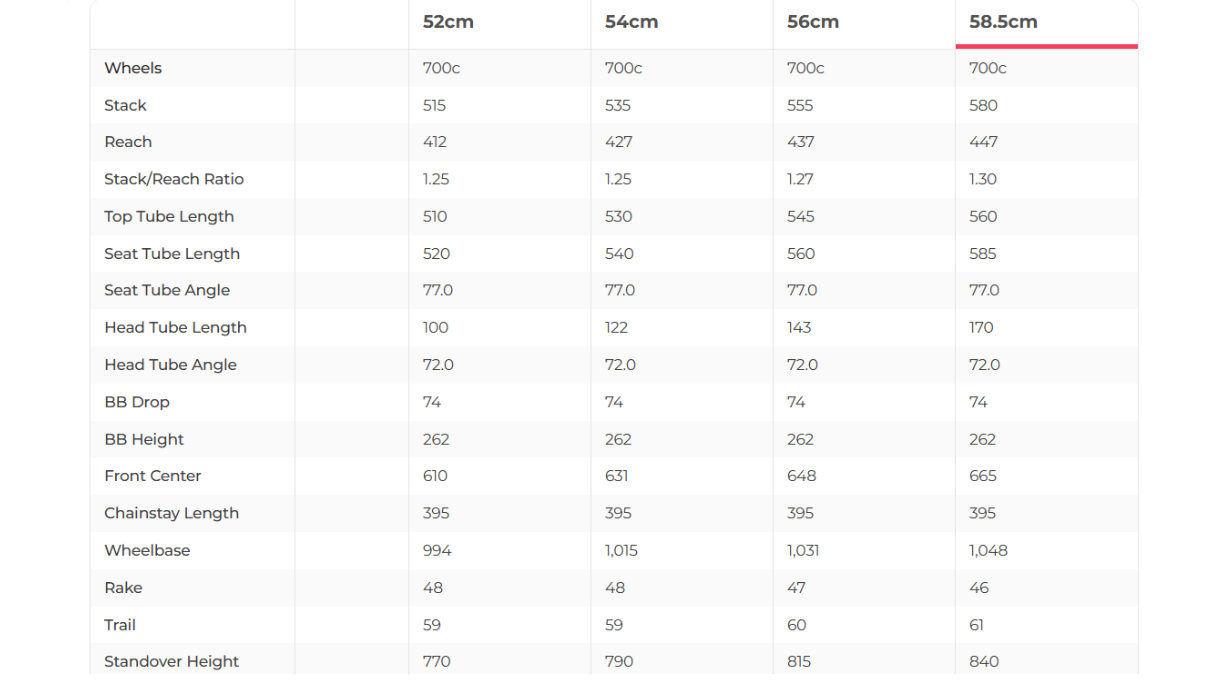Click the Trail value 60
This screenshot has width=1221, height=687.
tap(797, 625)
